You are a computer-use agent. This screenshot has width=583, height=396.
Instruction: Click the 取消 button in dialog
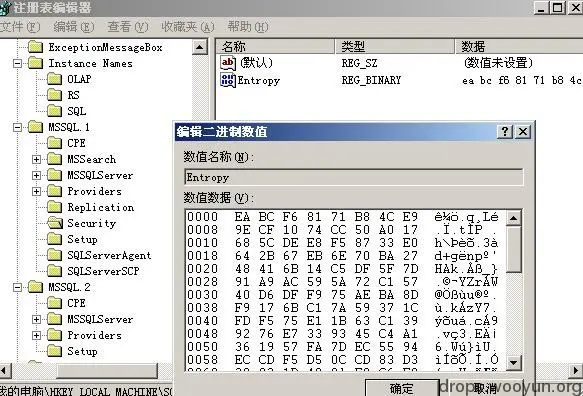(x=484, y=388)
